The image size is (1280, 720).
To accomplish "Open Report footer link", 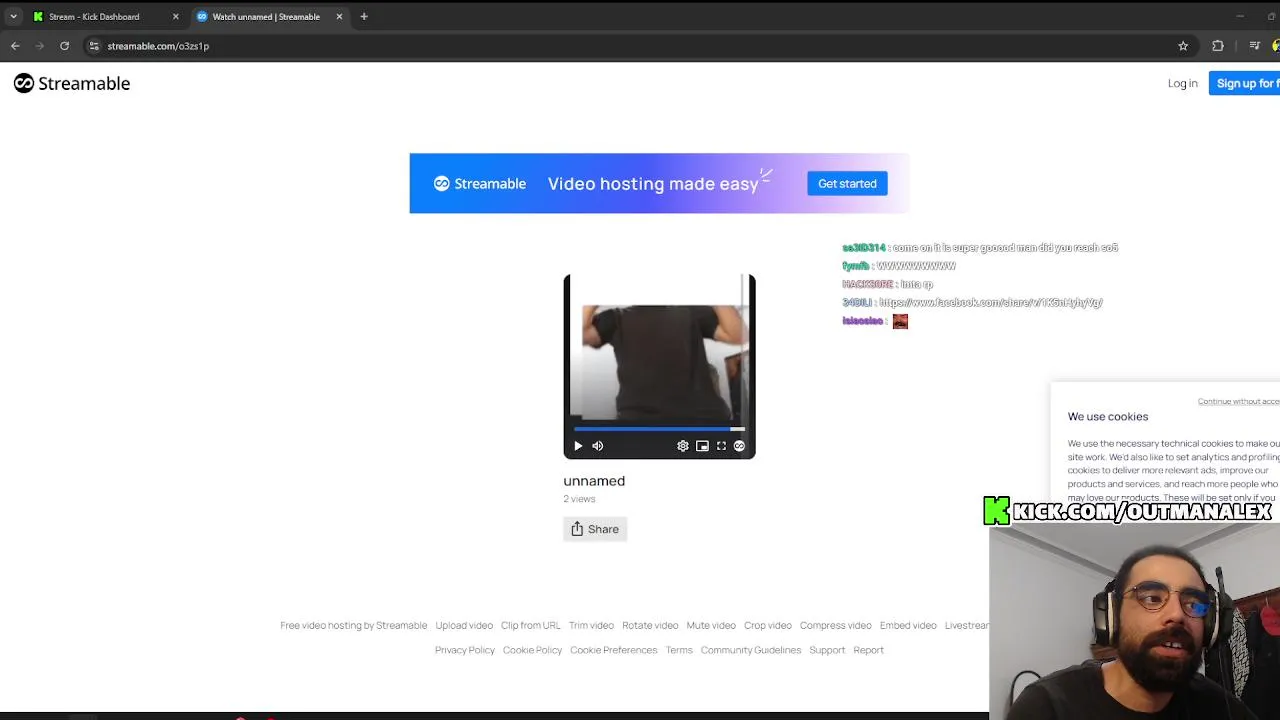I will pyautogui.click(x=869, y=650).
